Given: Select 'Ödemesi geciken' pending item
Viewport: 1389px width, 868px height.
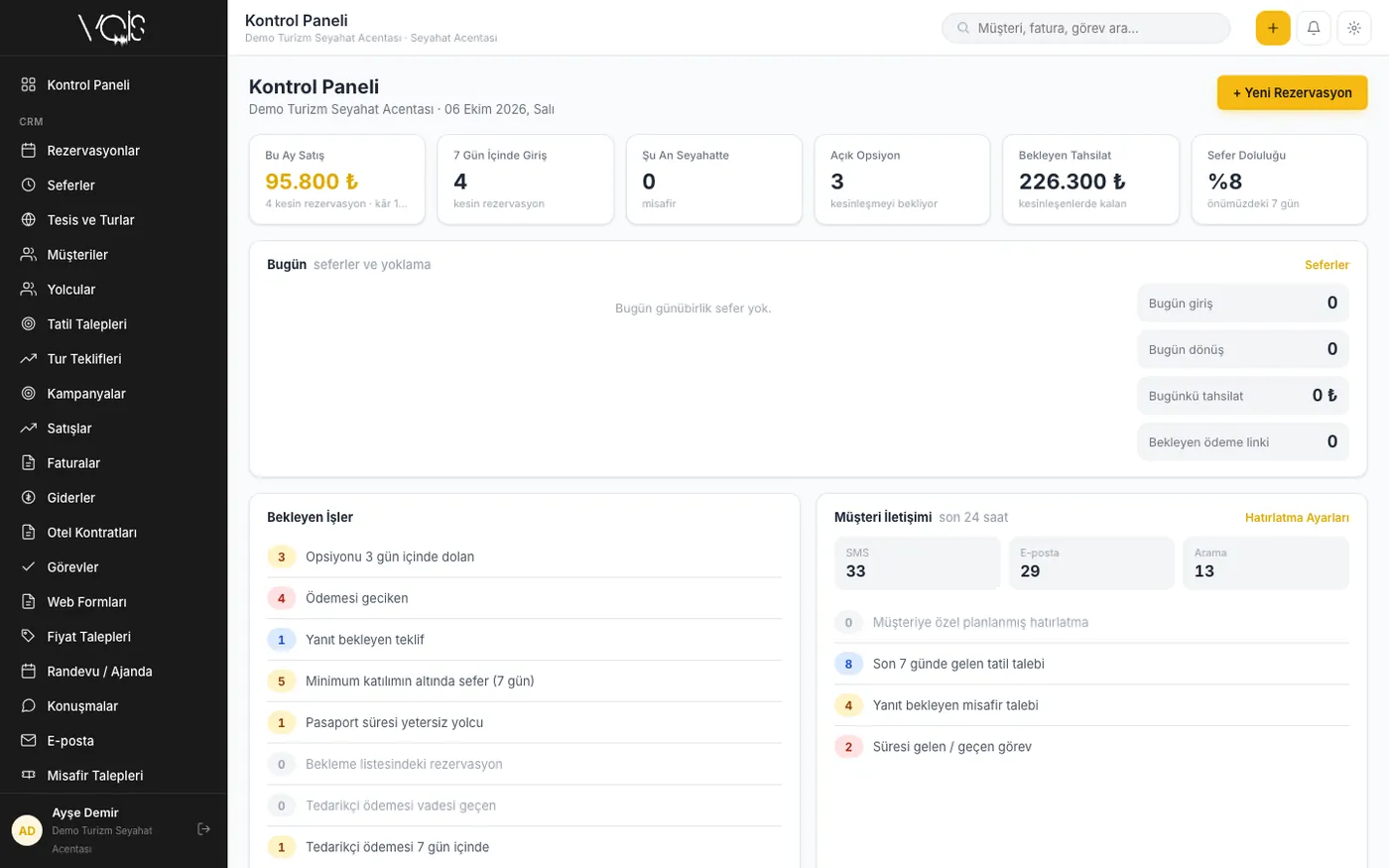Looking at the screenshot, I should point(524,598).
